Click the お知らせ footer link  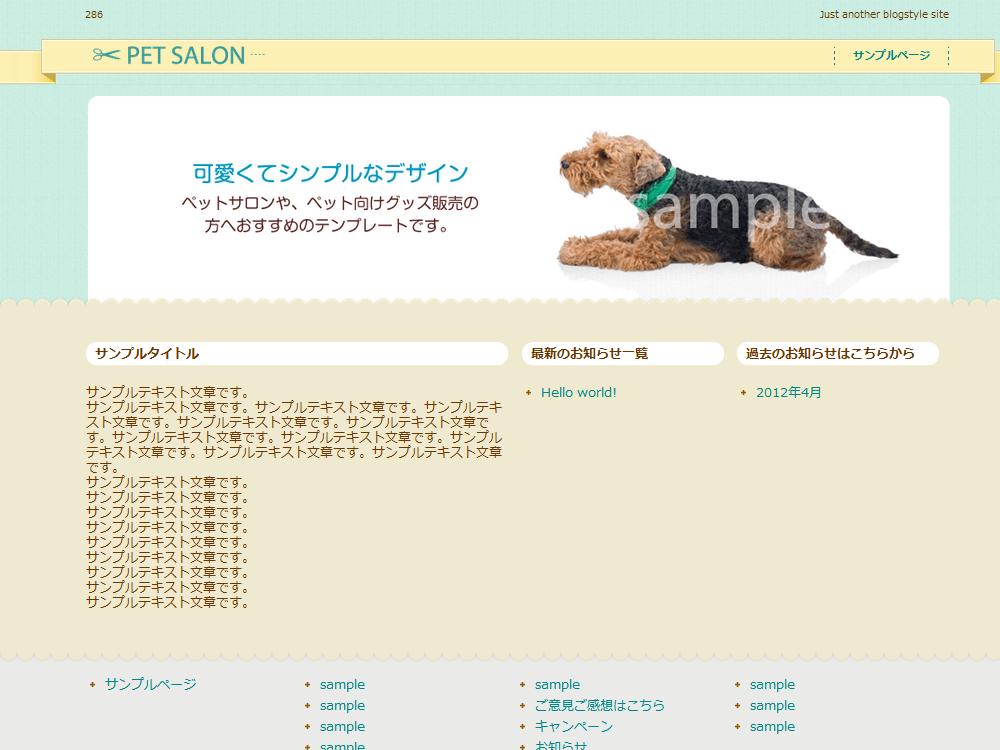(561, 745)
